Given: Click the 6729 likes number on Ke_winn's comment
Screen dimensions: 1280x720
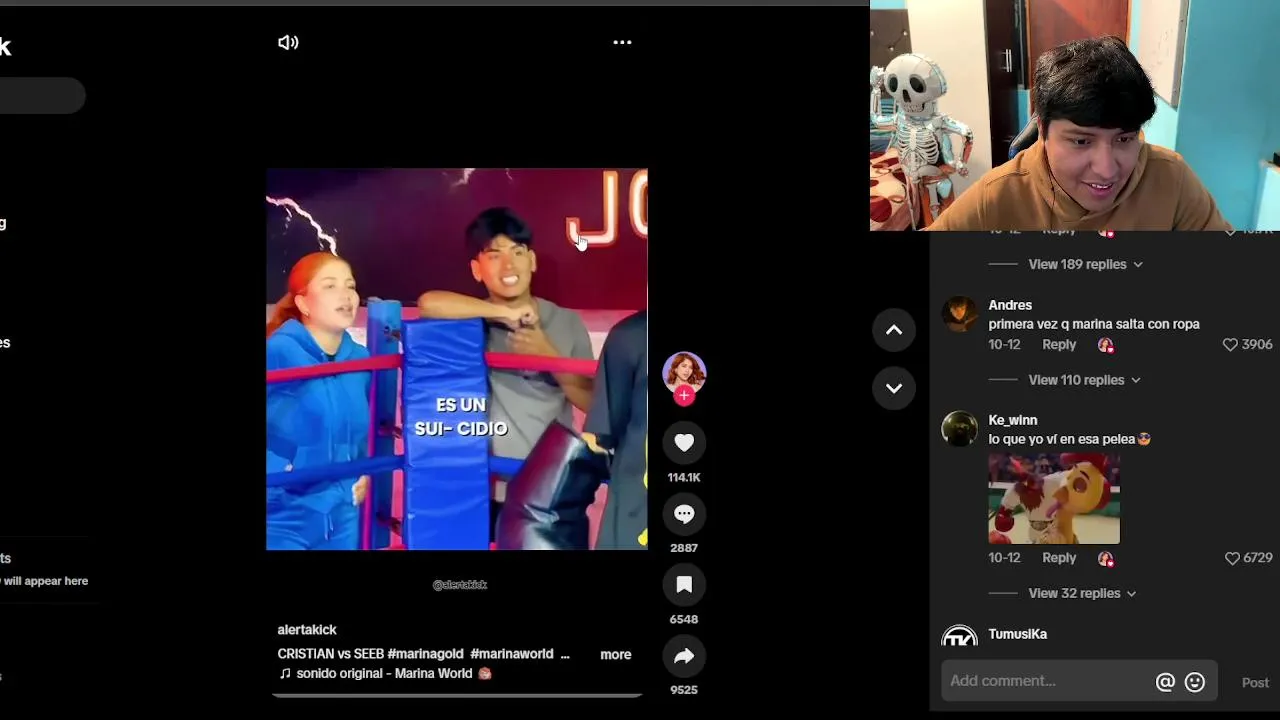Looking at the screenshot, I should [1258, 558].
